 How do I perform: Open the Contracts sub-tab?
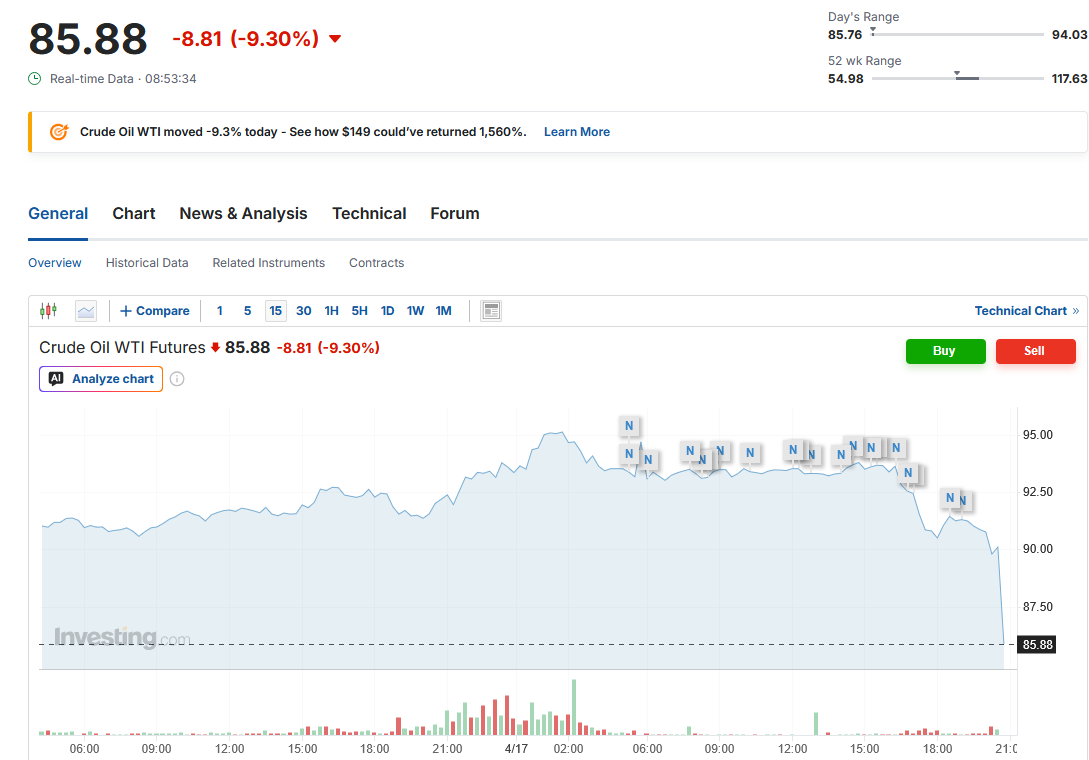(x=376, y=263)
